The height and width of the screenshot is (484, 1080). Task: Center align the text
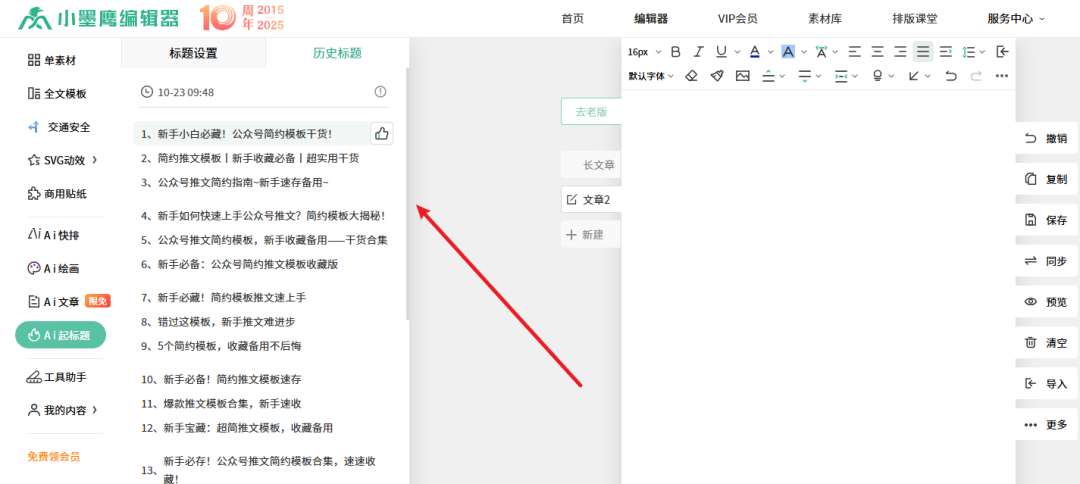point(878,52)
